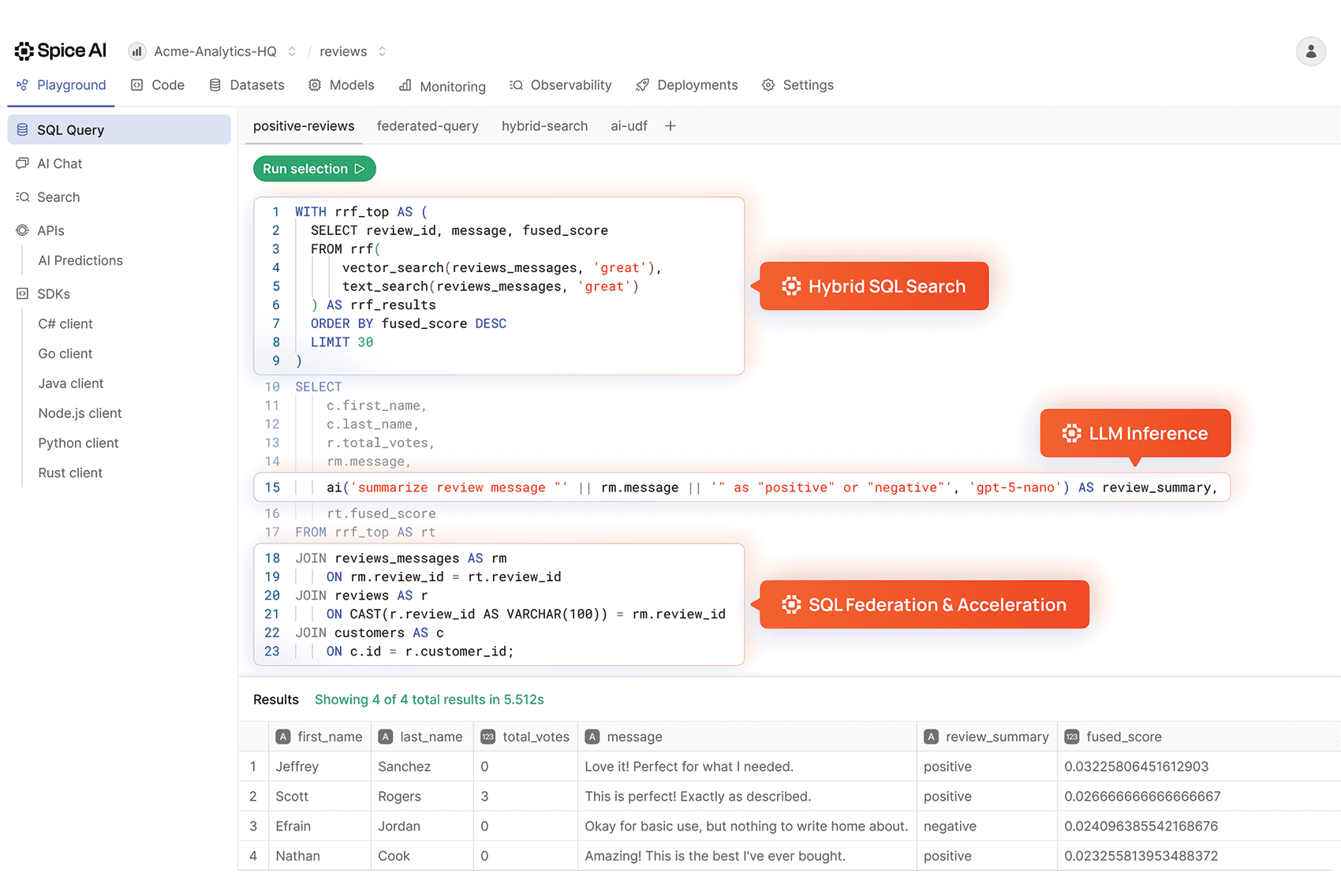1341x896 pixels.
Task: Click the fused_score column header
Action: (1123, 737)
